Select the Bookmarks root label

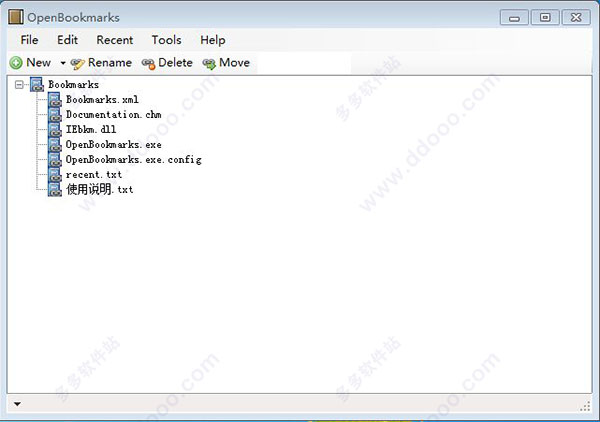click(x=73, y=85)
